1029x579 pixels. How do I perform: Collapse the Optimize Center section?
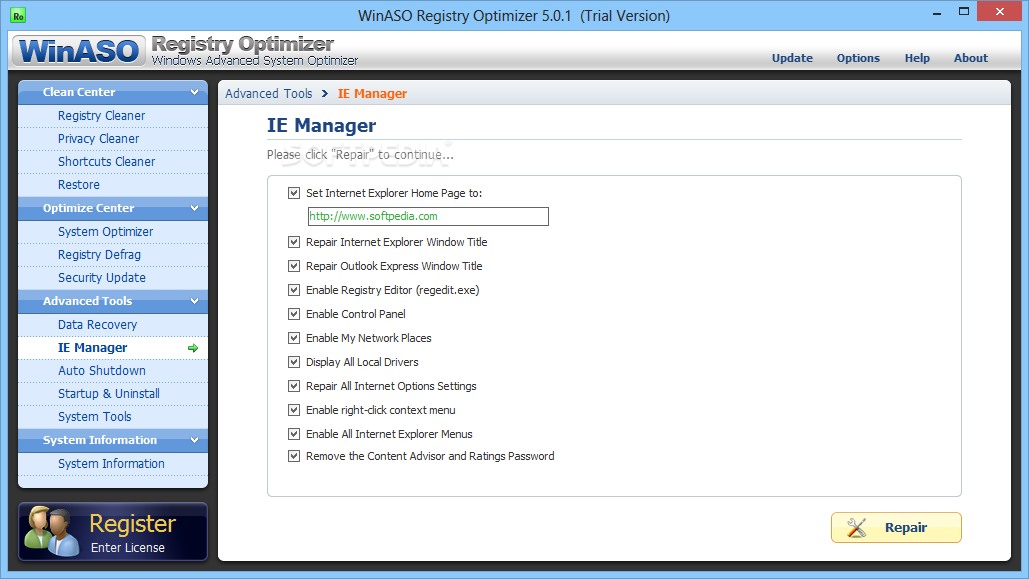tap(194, 208)
